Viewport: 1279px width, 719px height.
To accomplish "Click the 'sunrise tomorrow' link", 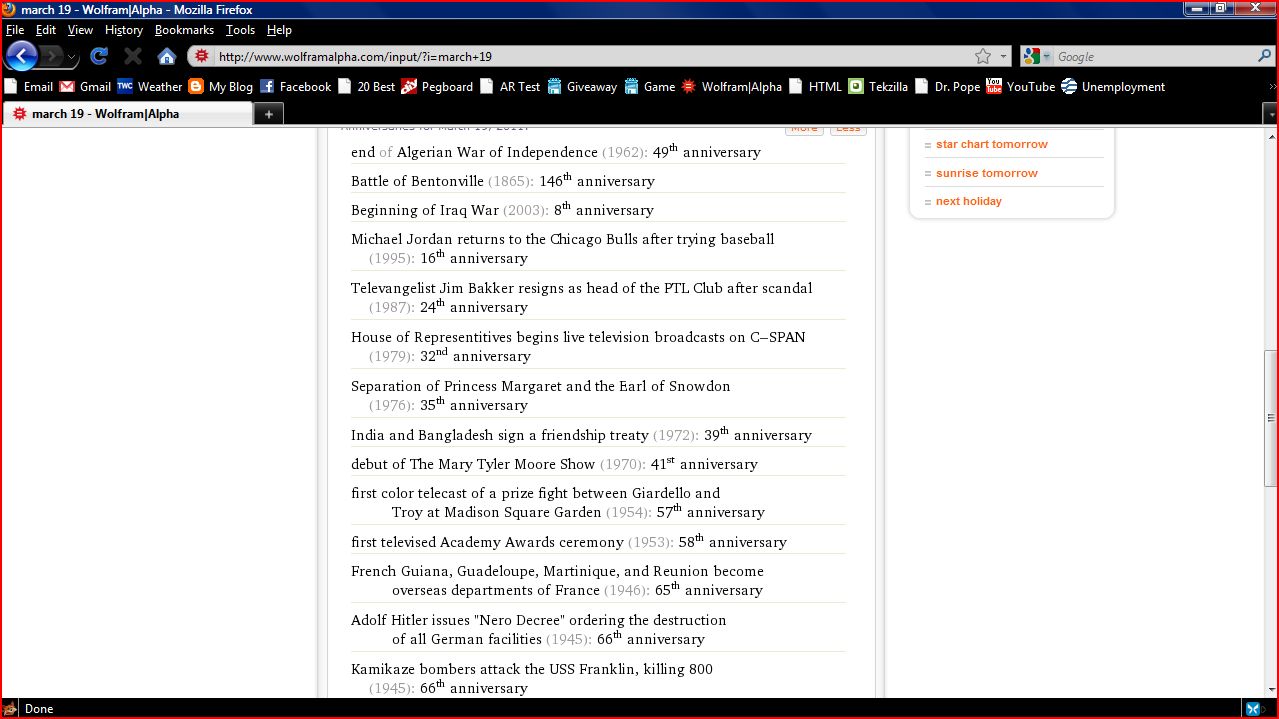I will (x=986, y=173).
